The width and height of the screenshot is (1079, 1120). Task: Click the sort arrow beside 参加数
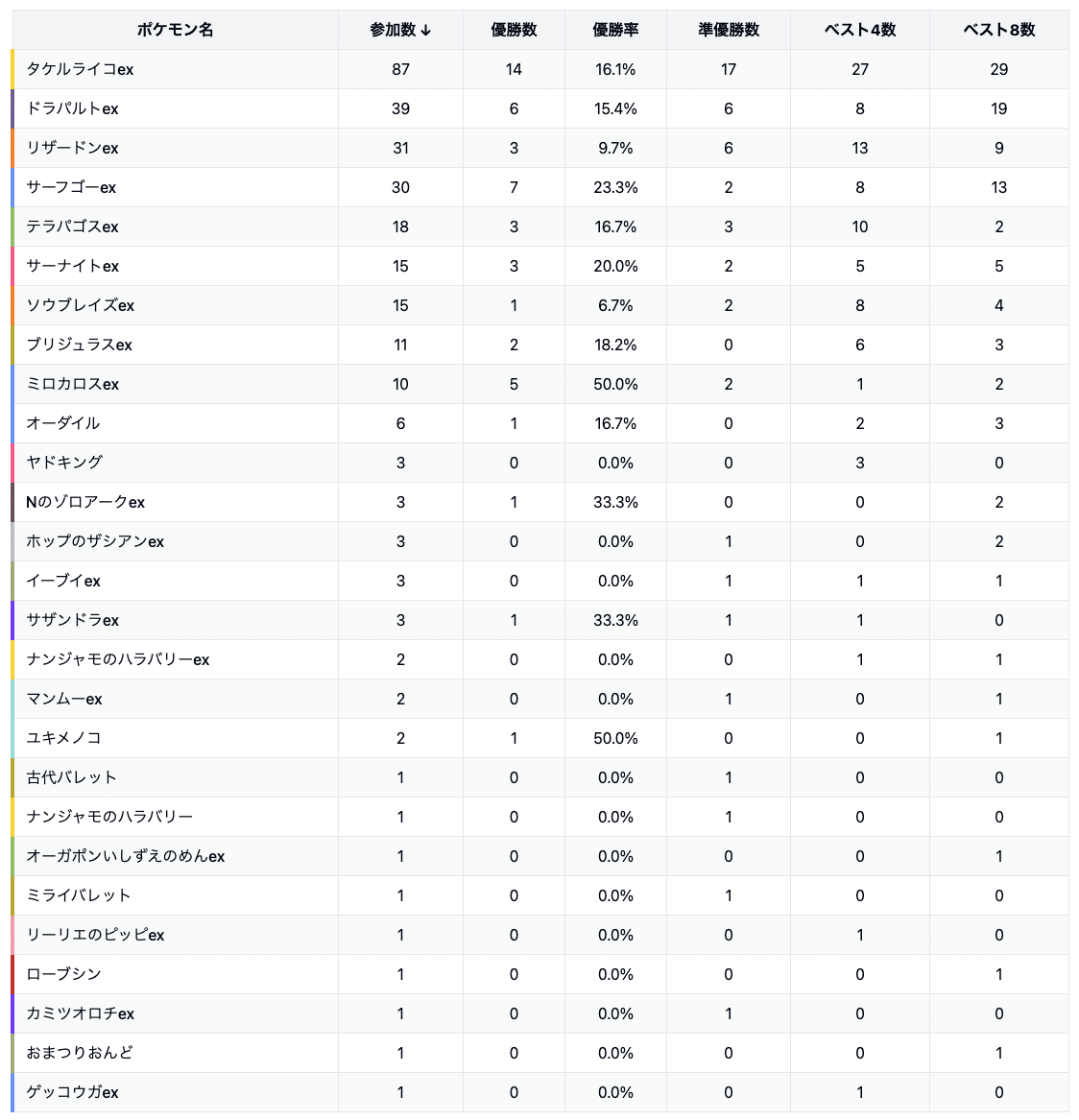(426, 31)
